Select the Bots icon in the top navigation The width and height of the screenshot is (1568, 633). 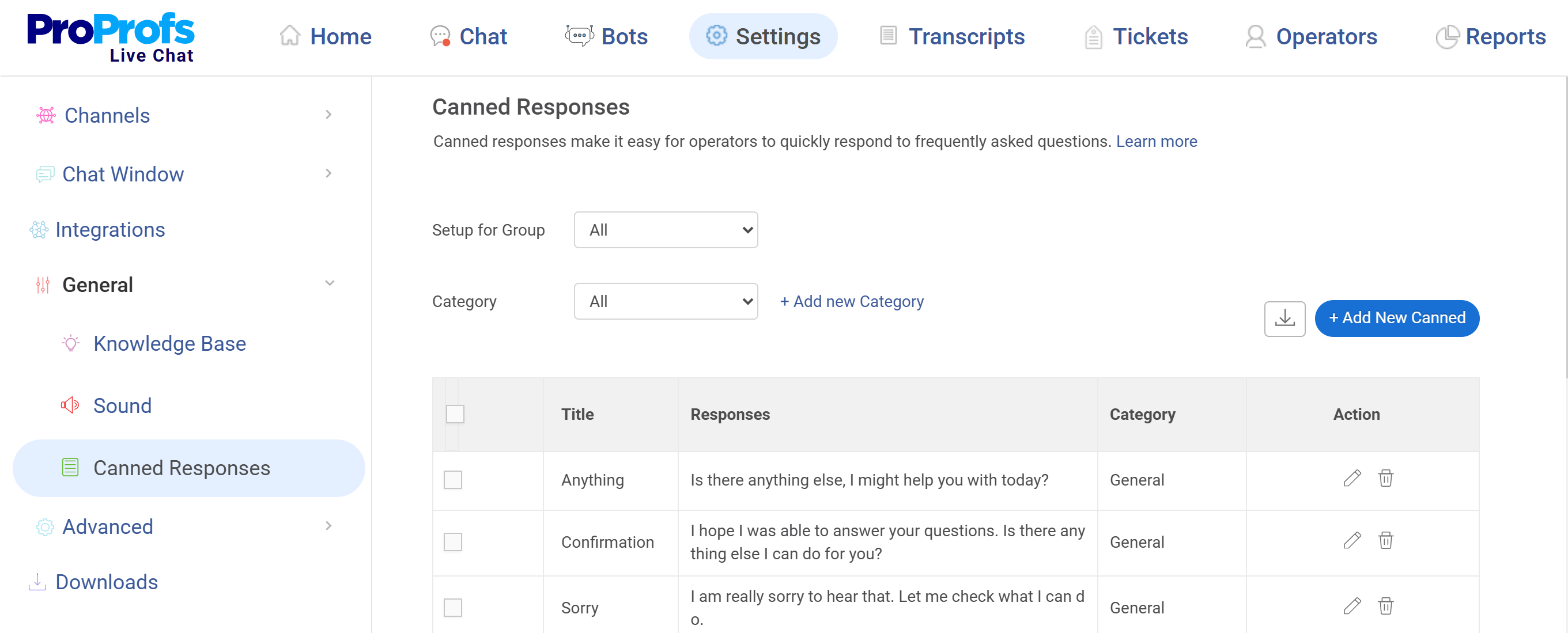coord(579,36)
